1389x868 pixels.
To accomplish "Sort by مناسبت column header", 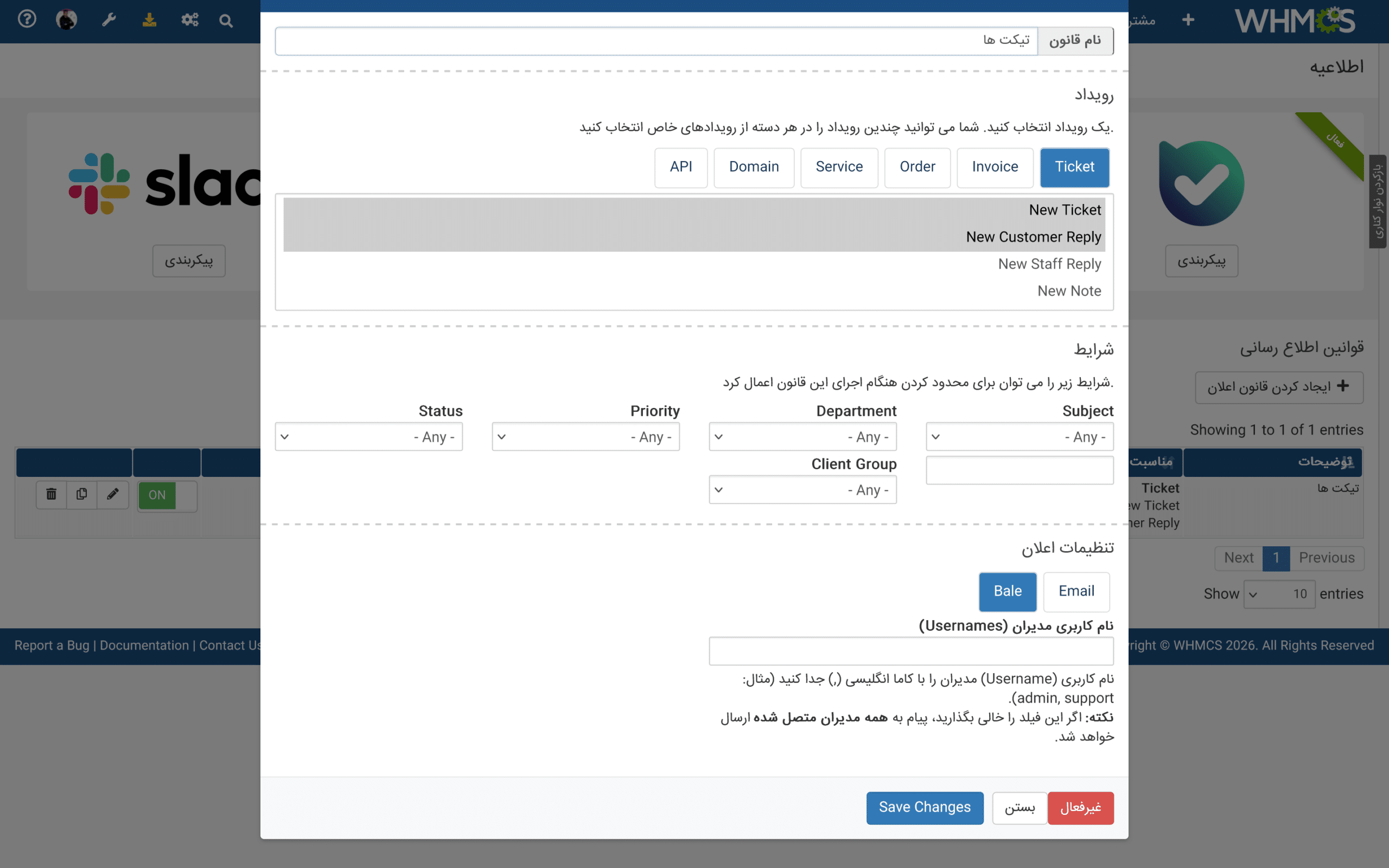I will tap(1155, 462).
